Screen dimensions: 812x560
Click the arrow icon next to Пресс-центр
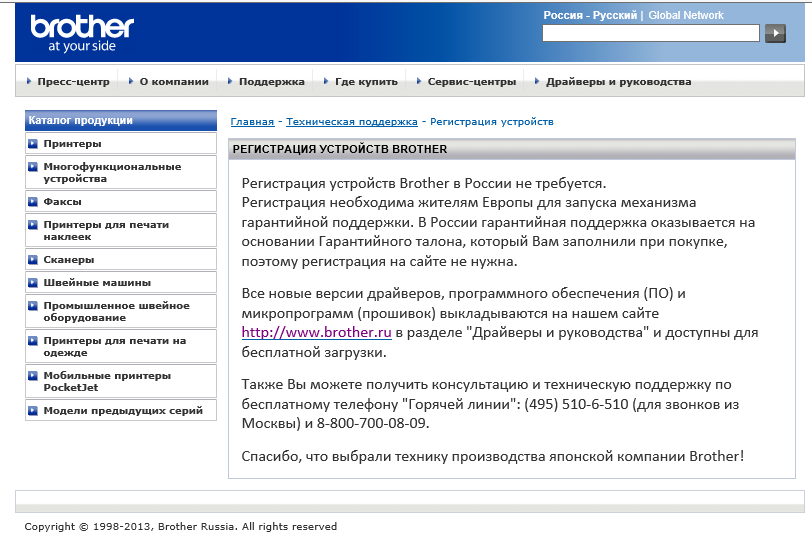click(x=29, y=81)
